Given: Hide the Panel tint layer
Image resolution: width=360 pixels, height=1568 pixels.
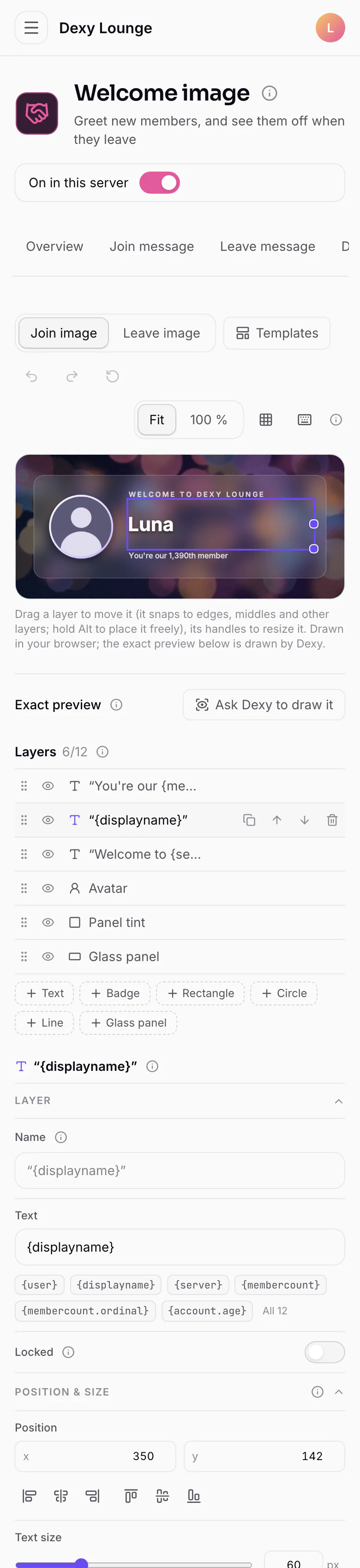Looking at the screenshot, I should tap(48, 923).
